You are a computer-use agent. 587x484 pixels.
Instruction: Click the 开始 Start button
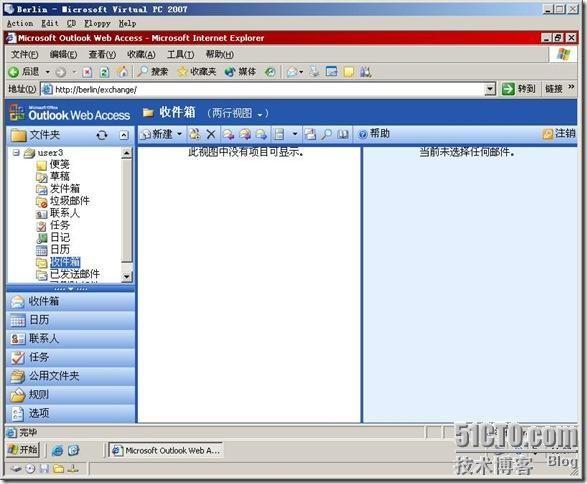pyautogui.click(x=23, y=450)
